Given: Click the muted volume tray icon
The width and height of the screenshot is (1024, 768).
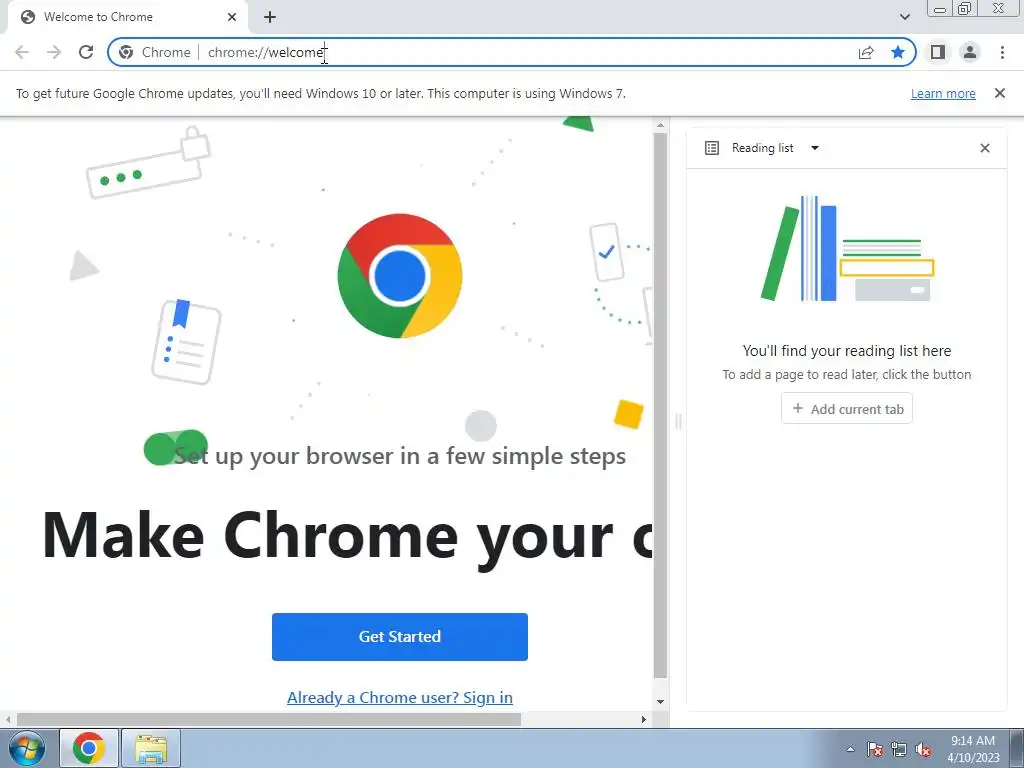Looking at the screenshot, I should click(x=923, y=749).
